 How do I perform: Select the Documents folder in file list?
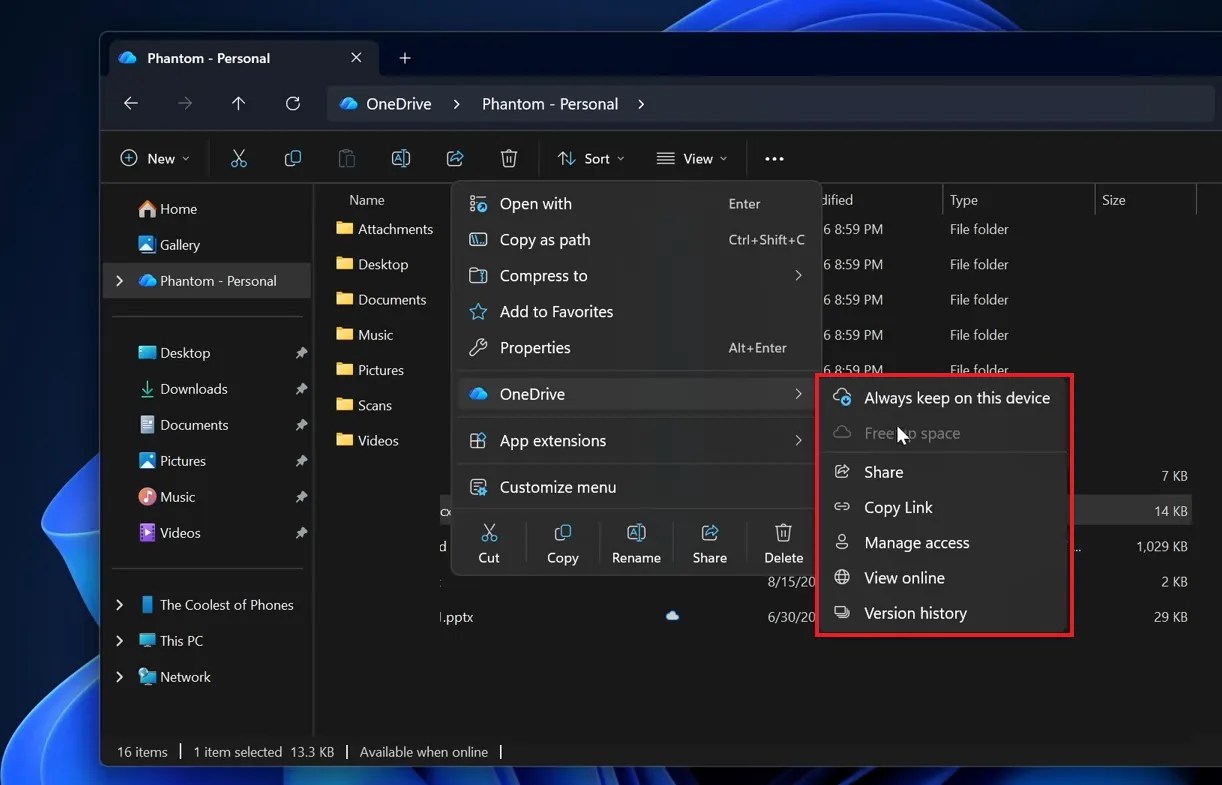coord(381,299)
